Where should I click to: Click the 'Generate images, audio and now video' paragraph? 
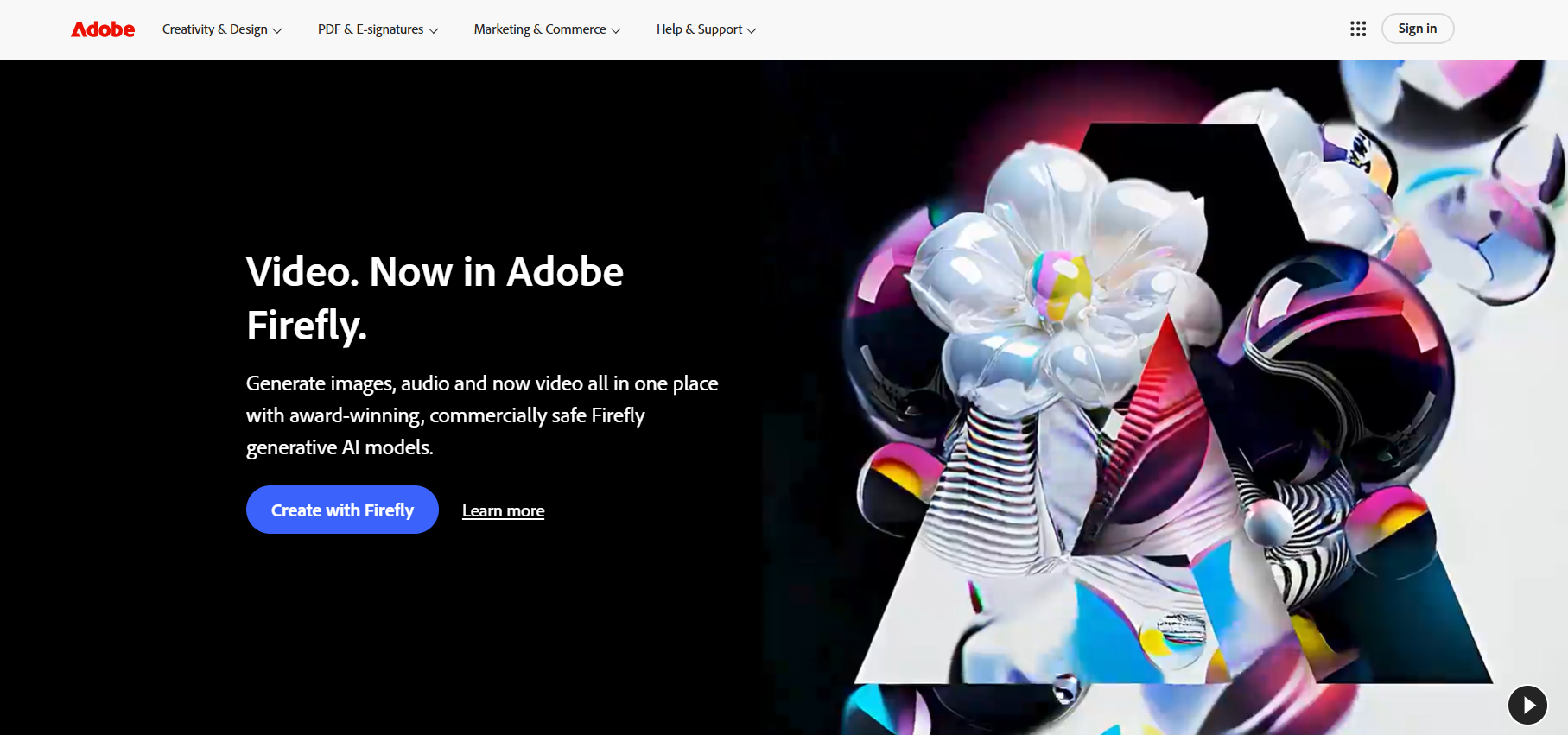482,415
